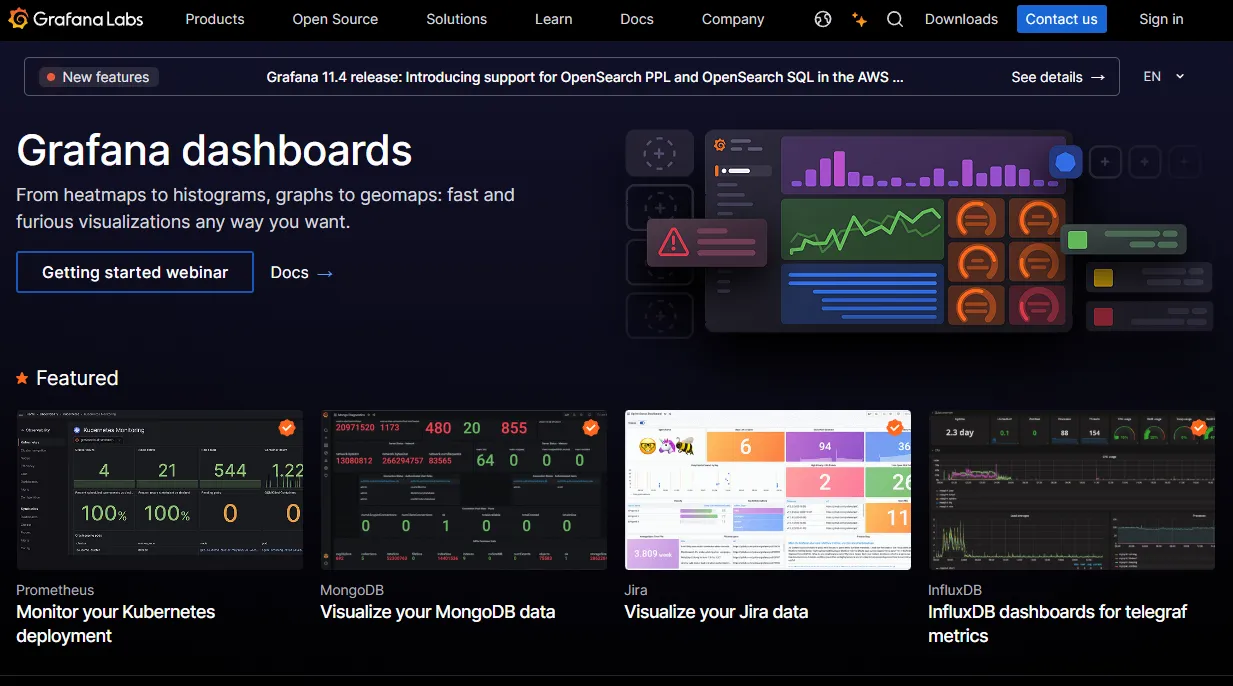The width and height of the screenshot is (1233, 686).
Task: Open Visualize your Jira data title
Action: click(x=716, y=612)
